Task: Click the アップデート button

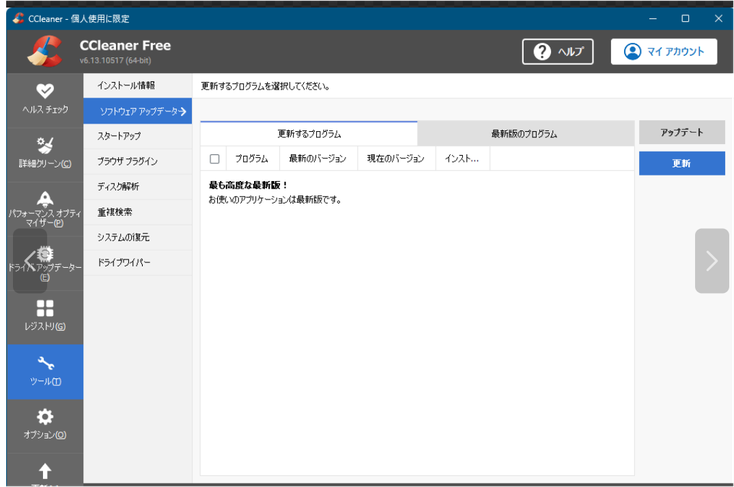Action: pos(682,133)
